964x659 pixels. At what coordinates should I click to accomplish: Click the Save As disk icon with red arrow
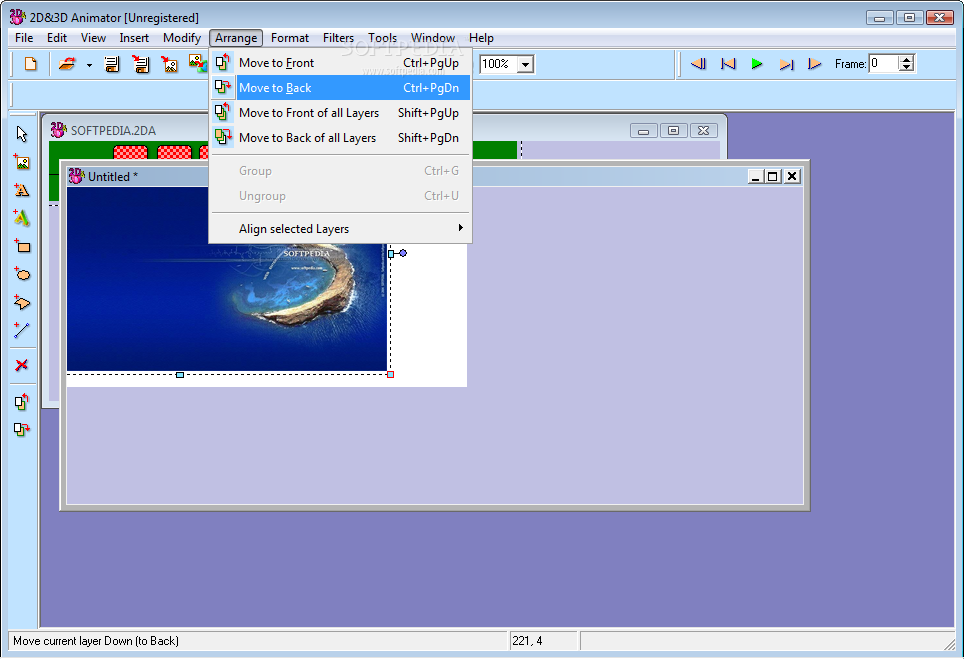pos(141,64)
